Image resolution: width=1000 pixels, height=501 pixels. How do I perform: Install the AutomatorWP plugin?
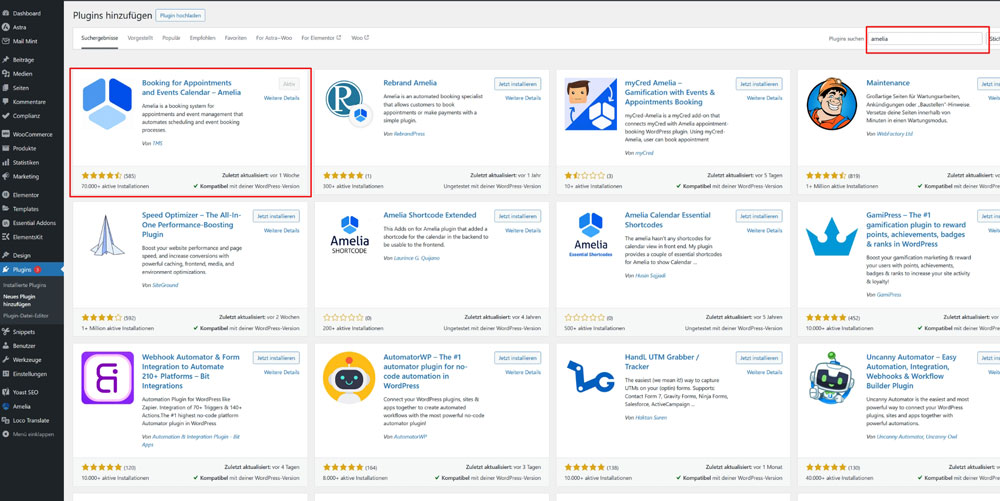pyautogui.click(x=517, y=358)
